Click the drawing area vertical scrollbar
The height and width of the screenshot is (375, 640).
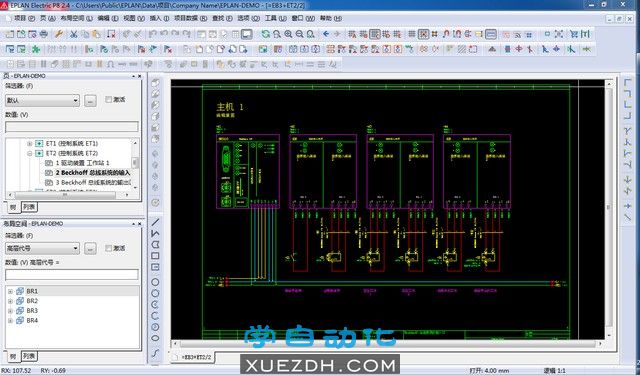pyautogui.click(x=609, y=207)
